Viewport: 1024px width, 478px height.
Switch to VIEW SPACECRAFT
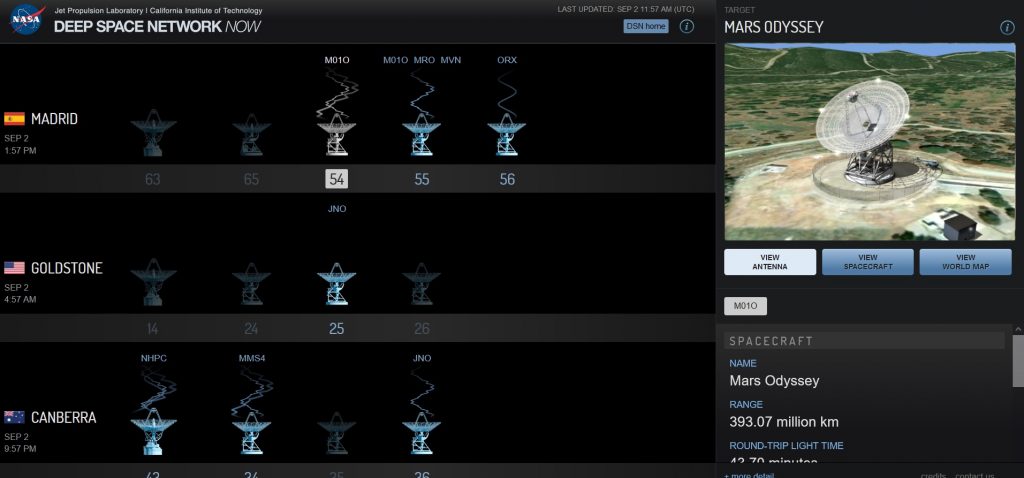(867, 262)
